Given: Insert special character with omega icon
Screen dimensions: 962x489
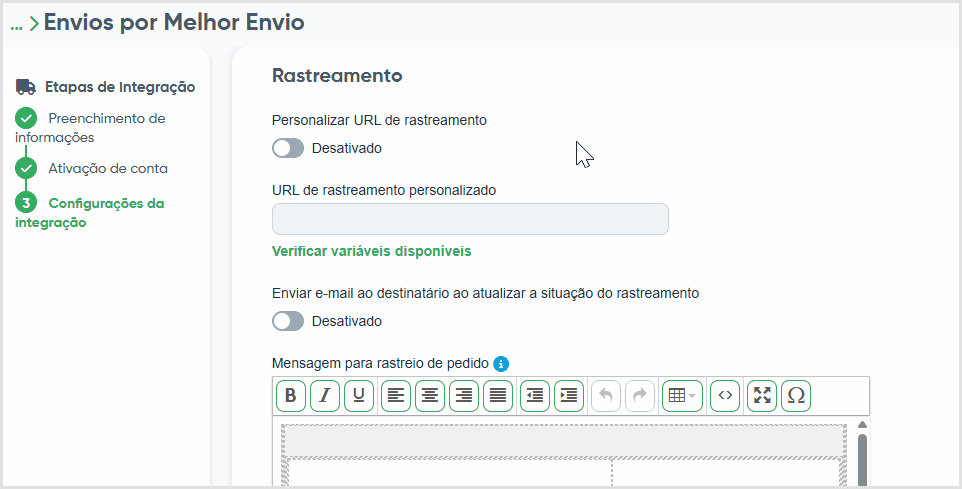Looking at the screenshot, I should coord(796,396).
